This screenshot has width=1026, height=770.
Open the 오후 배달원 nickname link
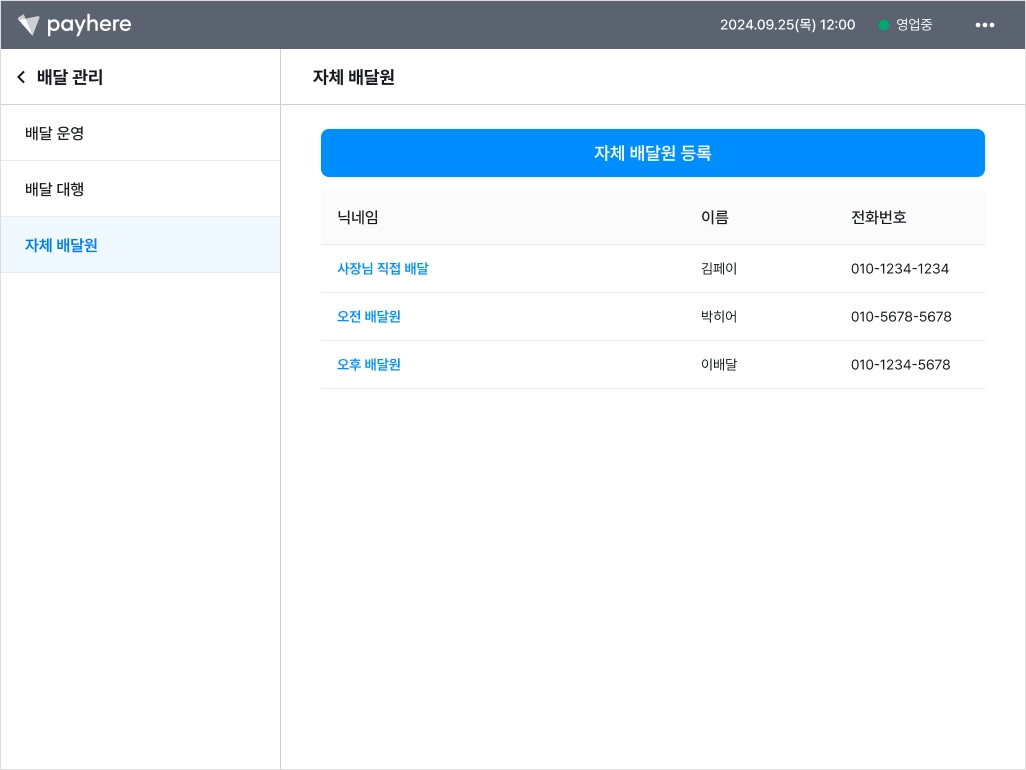368,364
